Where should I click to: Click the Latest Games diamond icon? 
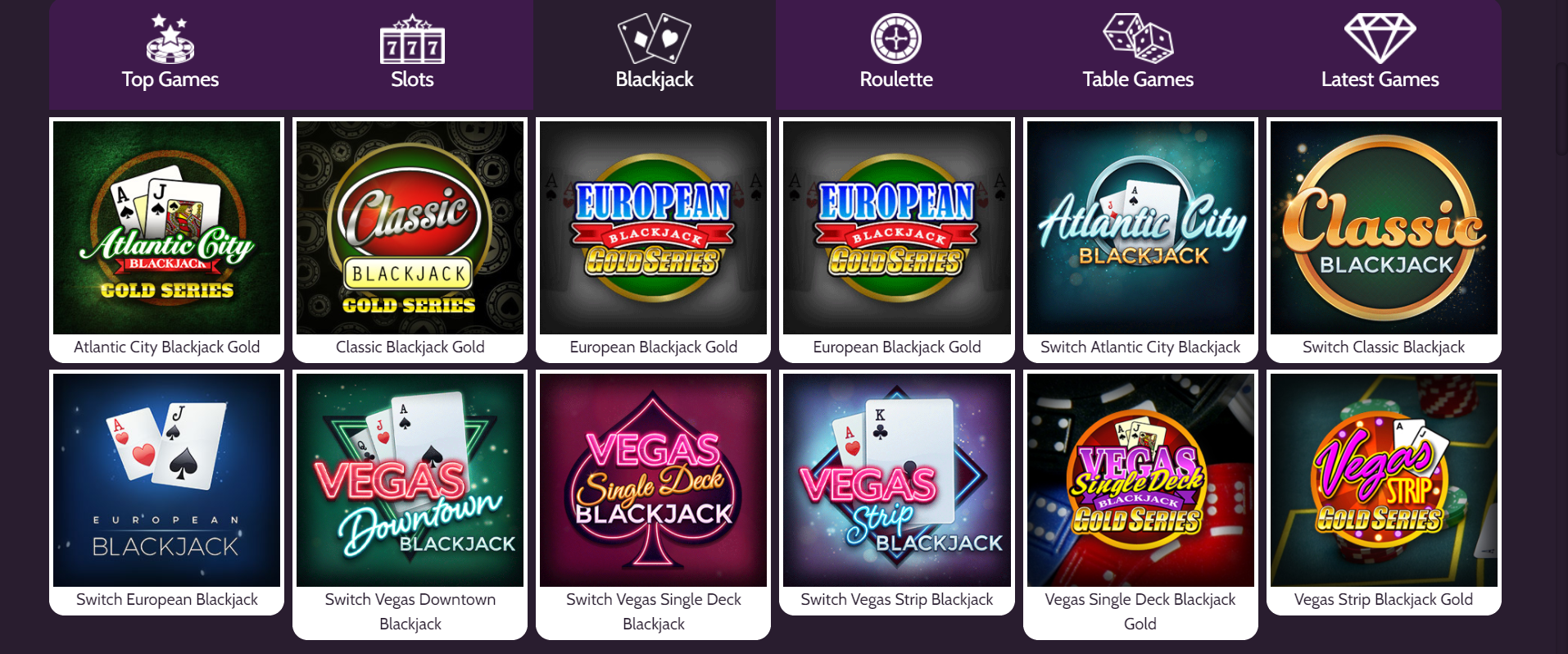(1380, 37)
